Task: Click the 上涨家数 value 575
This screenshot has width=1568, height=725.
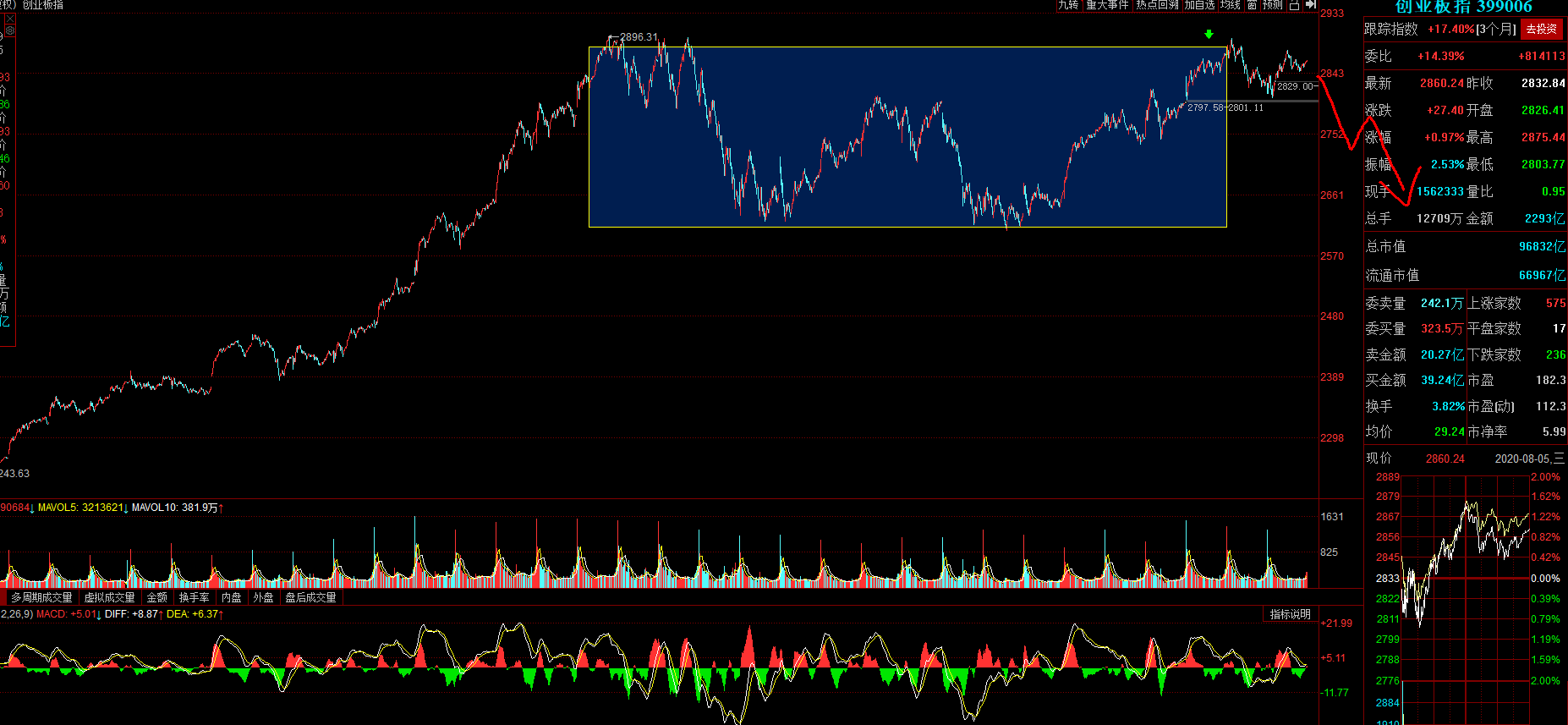Action: click(1555, 303)
